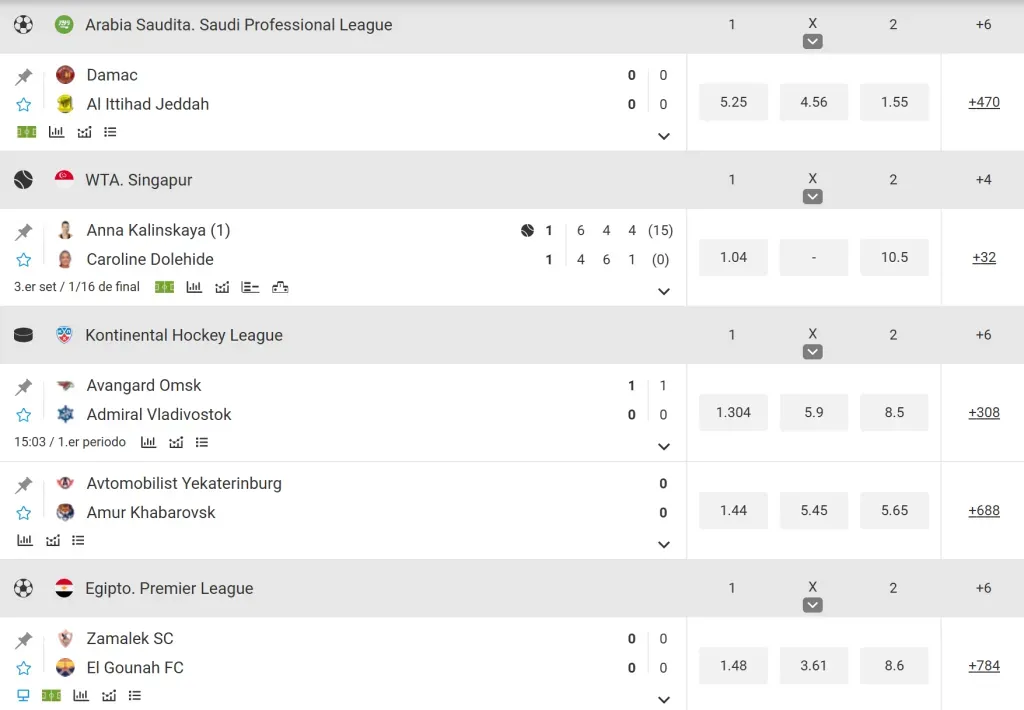The image size is (1024, 710).
Task: Show podium standings icon for Kalinskaya match
Action: point(280,287)
